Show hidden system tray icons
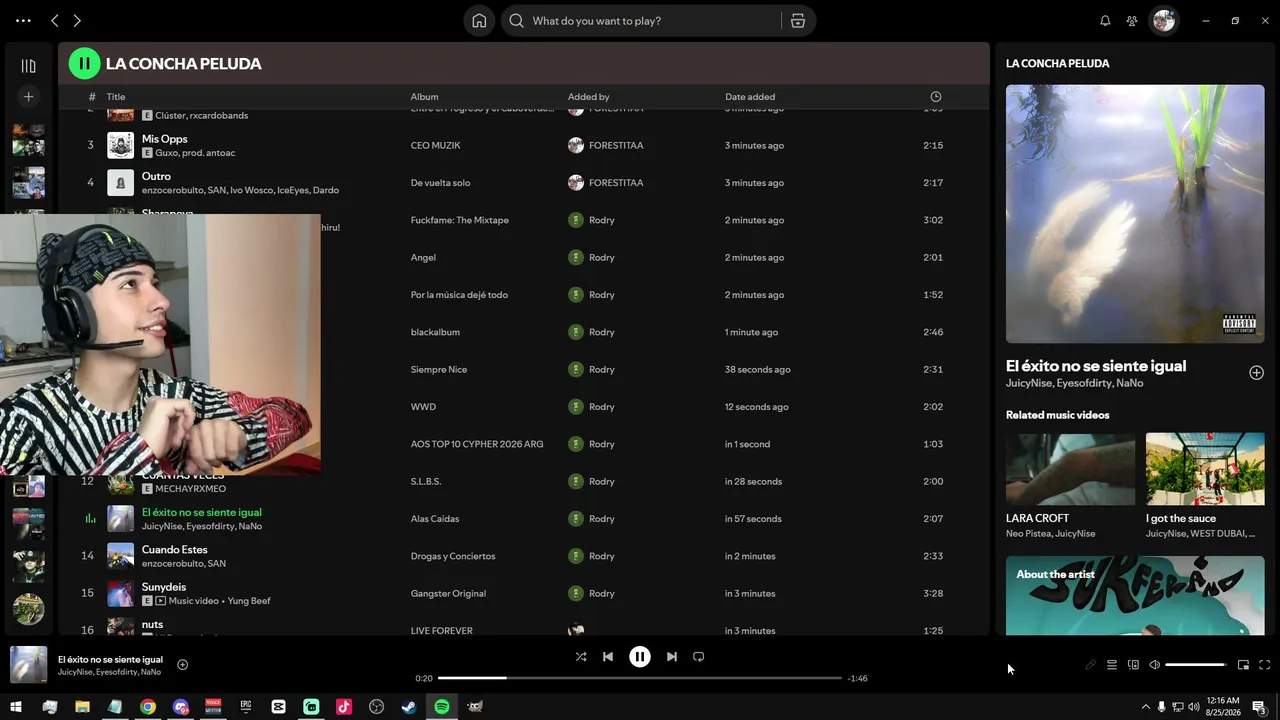Image resolution: width=1280 pixels, height=720 pixels. click(1145, 707)
